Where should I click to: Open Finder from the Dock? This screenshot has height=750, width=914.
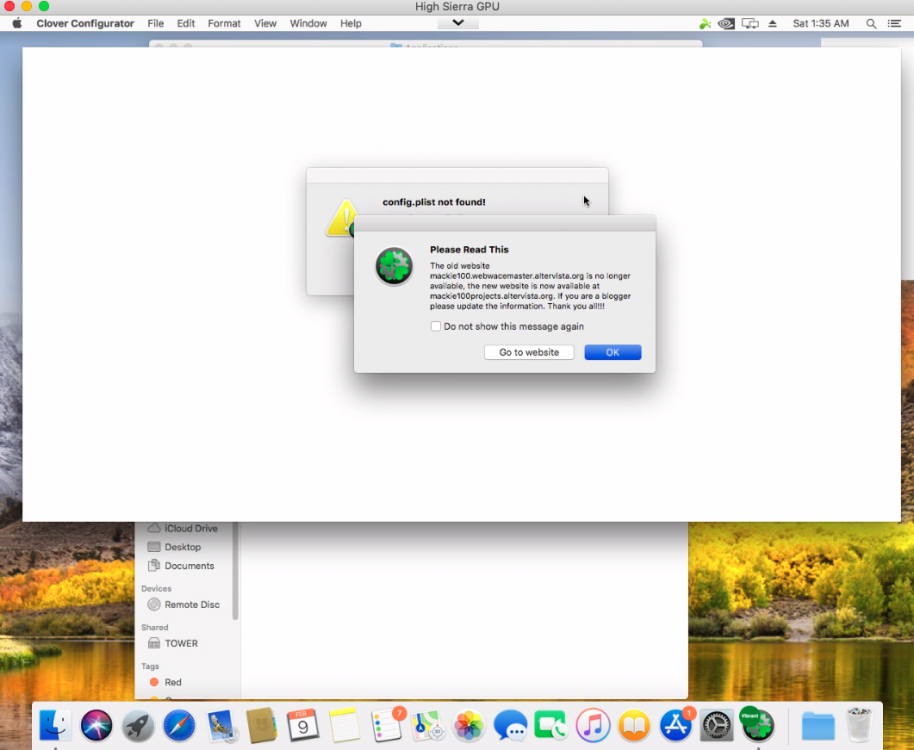[x=55, y=726]
